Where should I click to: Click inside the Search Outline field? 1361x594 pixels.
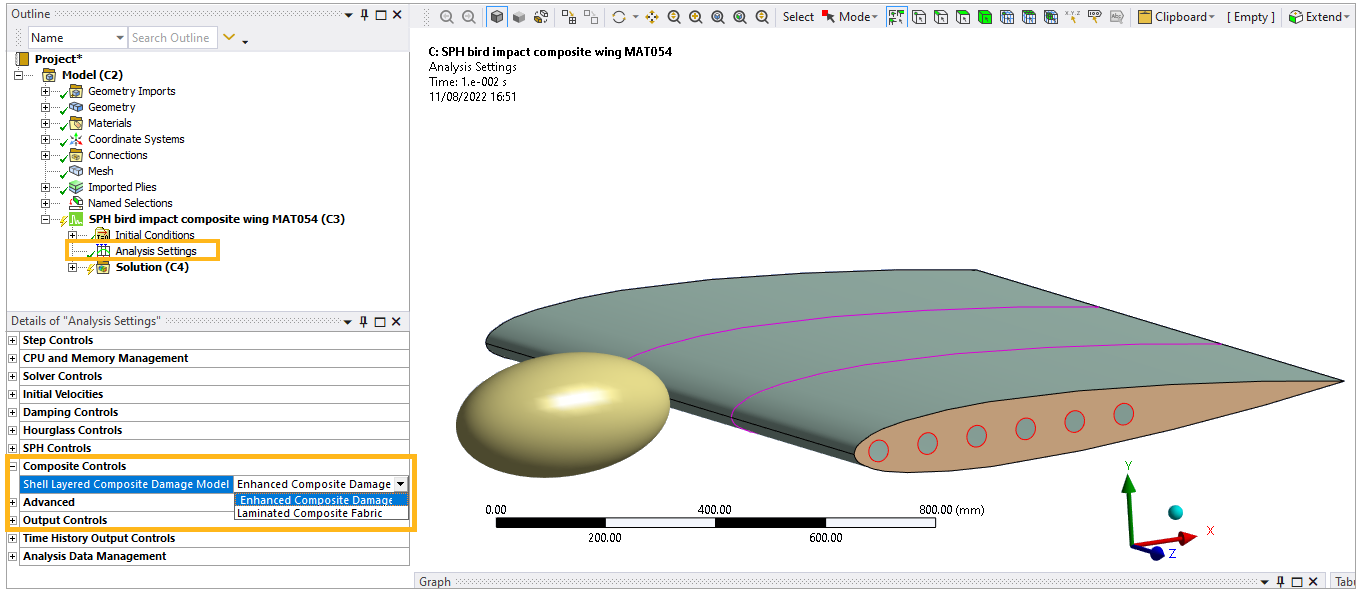point(170,37)
